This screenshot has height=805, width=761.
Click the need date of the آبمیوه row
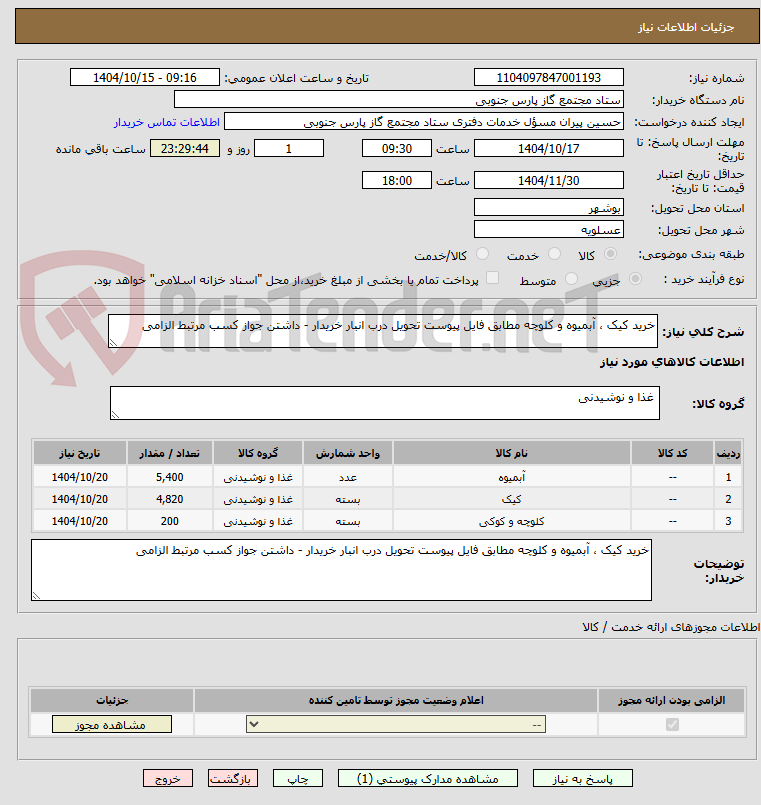point(80,477)
